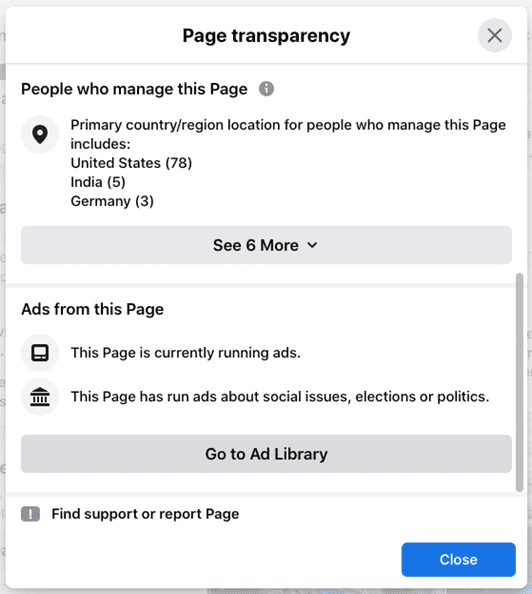Click the Page transparency title
532x594 pixels.
point(266,36)
